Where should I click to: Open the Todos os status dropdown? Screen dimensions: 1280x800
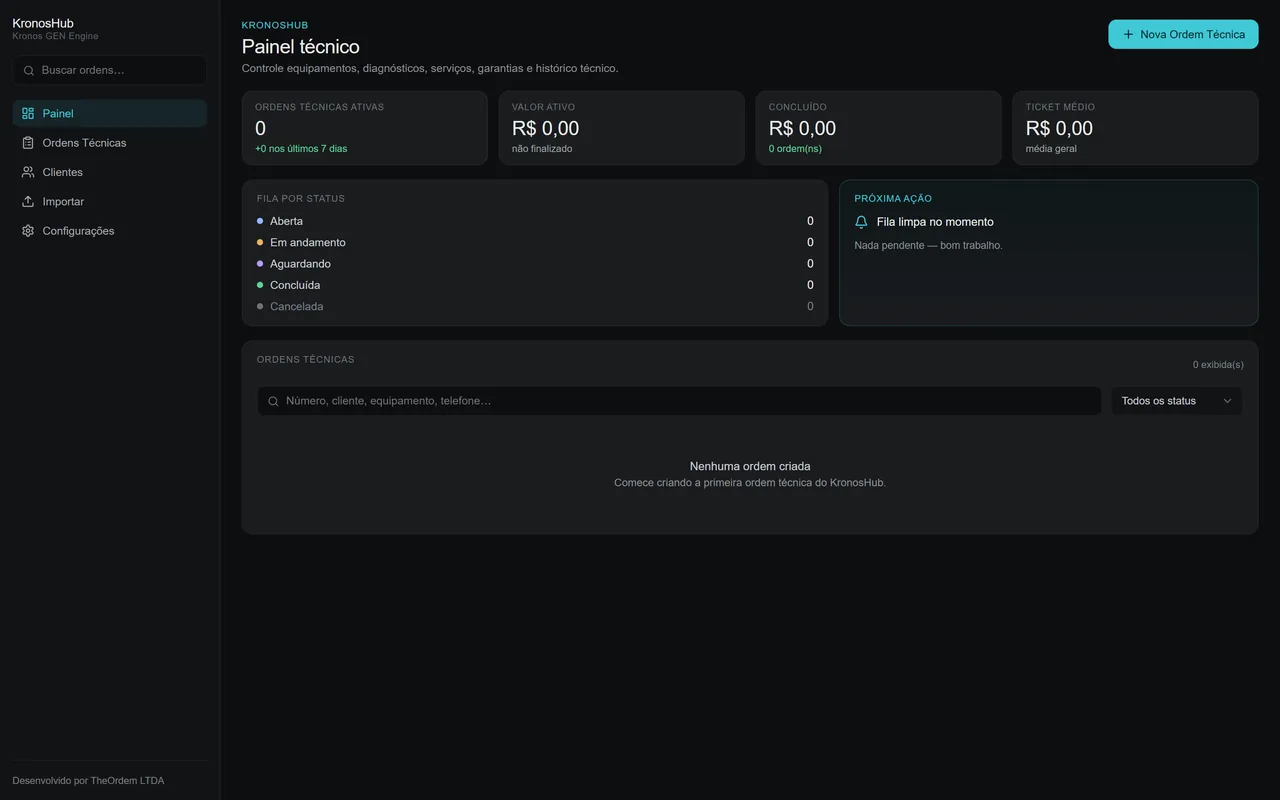[1177, 401]
